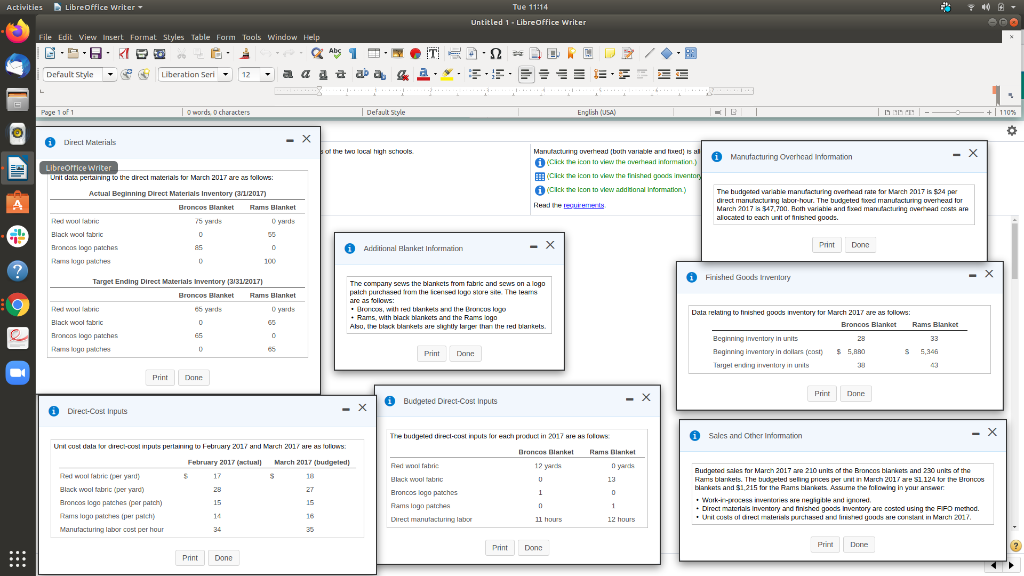Screen dimensions: 1024x576
Task: Toggle superscript formatting
Action: tap(362, 74)
